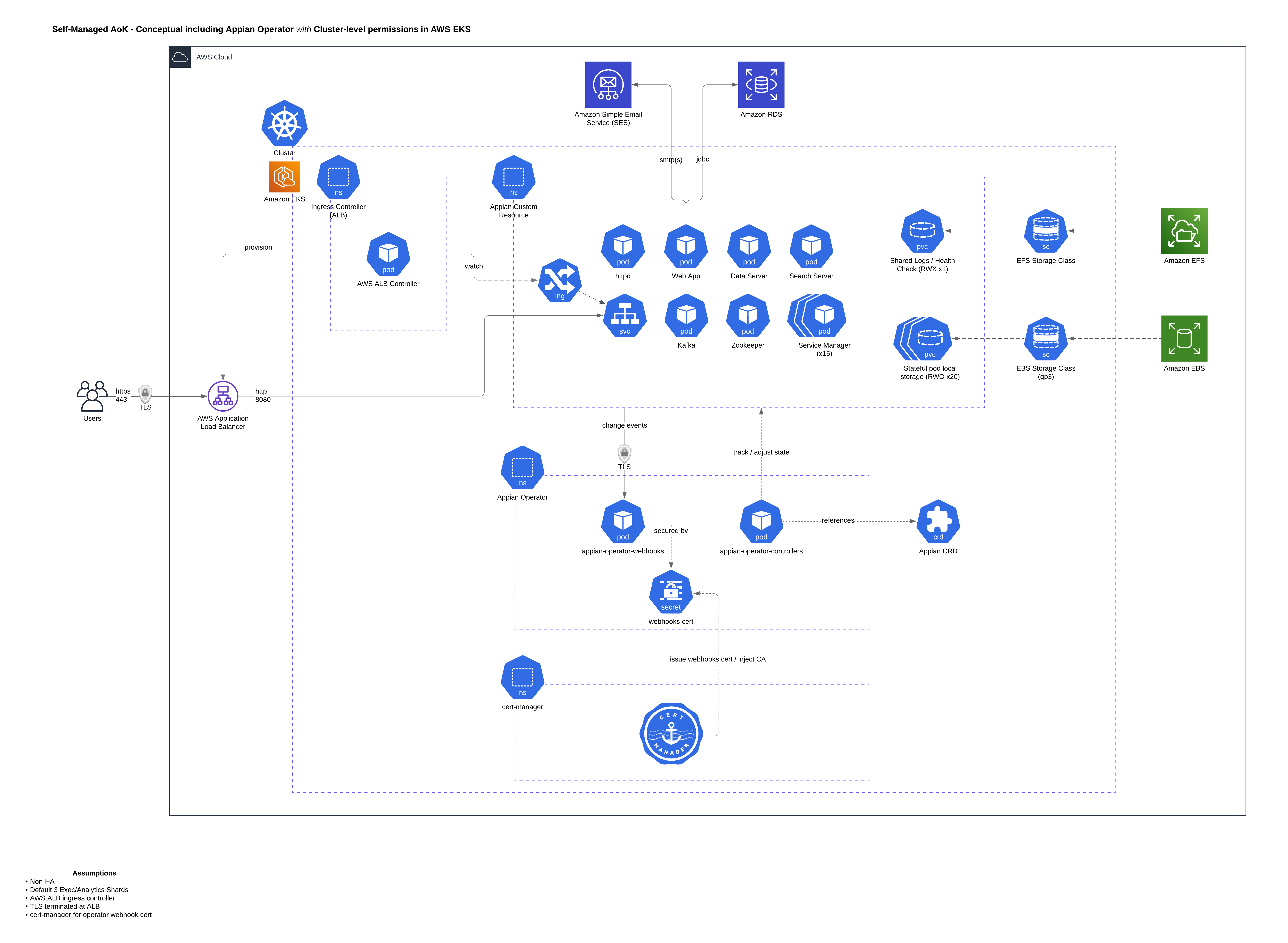
Task: Click the Zookeeper pod icon
Action: [748, 316]
